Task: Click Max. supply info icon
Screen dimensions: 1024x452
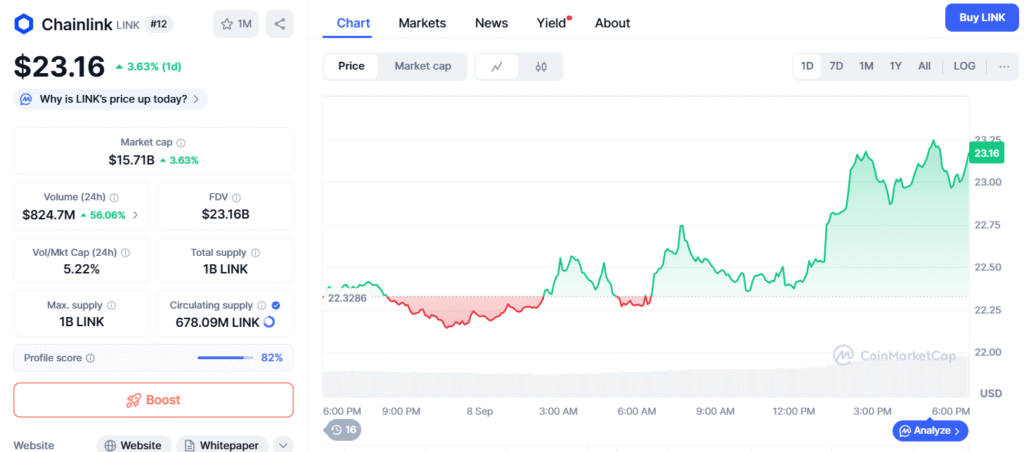Action: (x=111, y=305)
